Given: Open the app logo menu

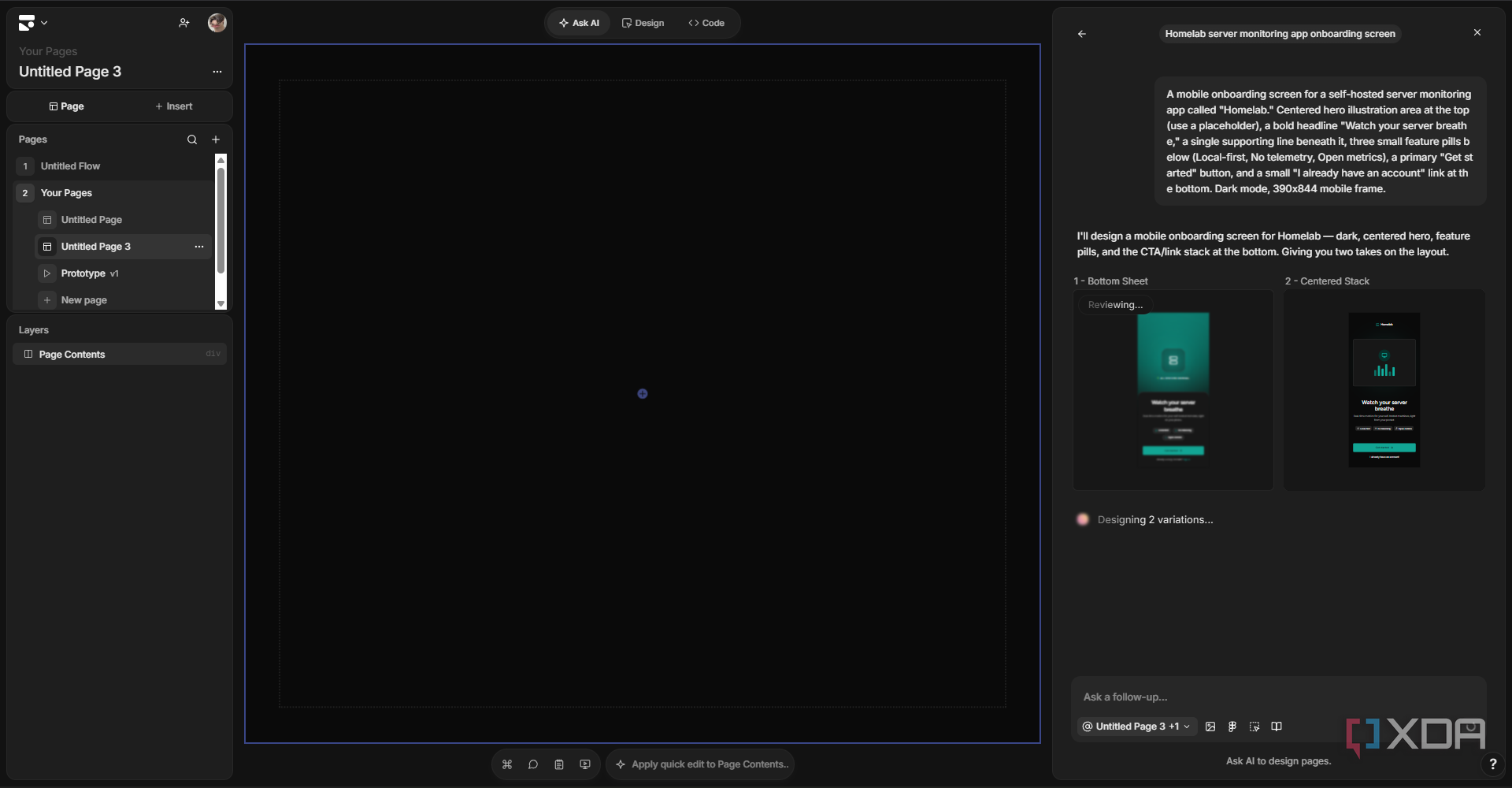Looking at the screenshot, I should (x=33, y=23).
